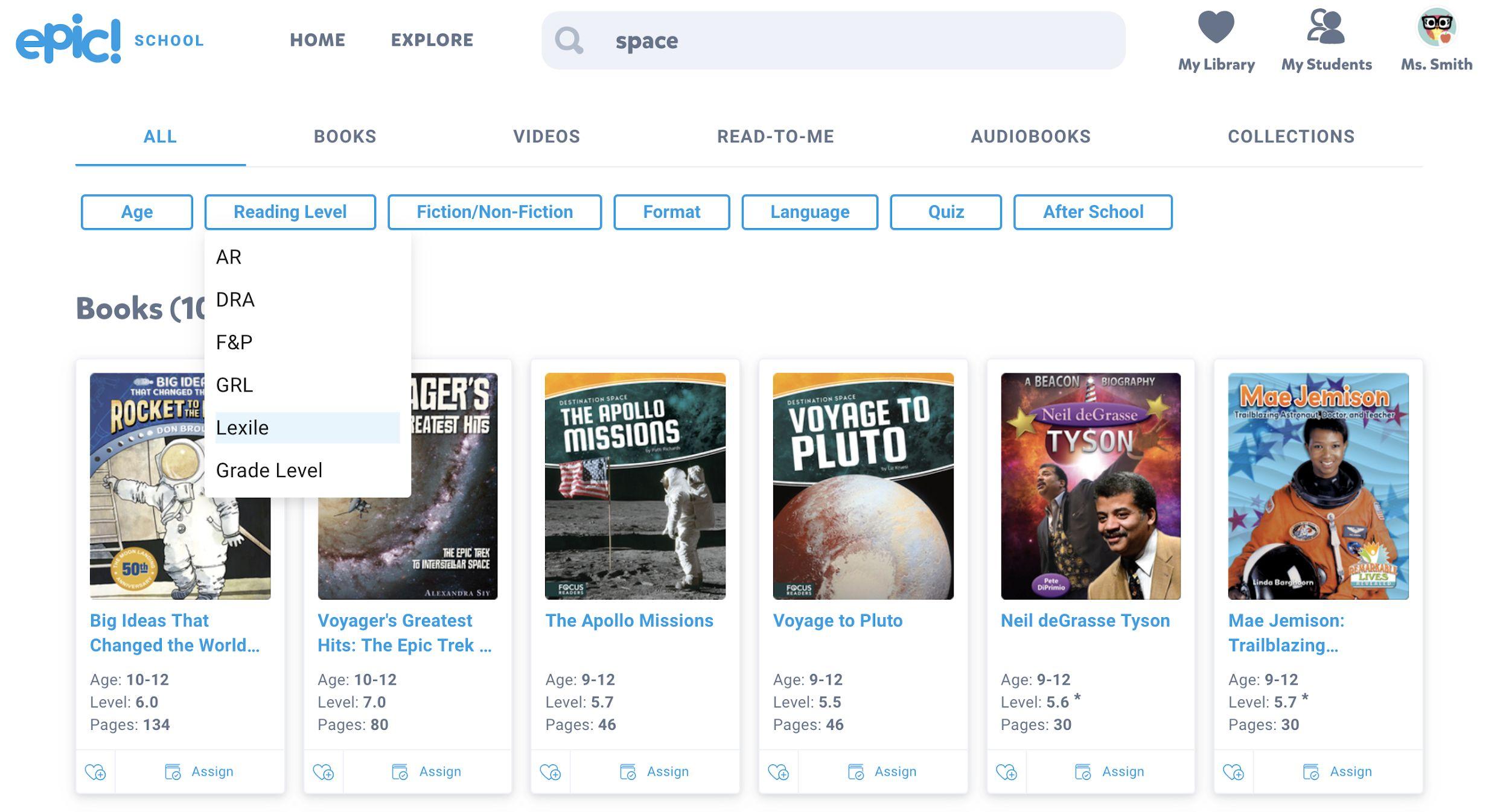Click the Assign clipboard icon under Mae Jemison
This screenshot has height=812, width=1509.
click(1311, 771)
